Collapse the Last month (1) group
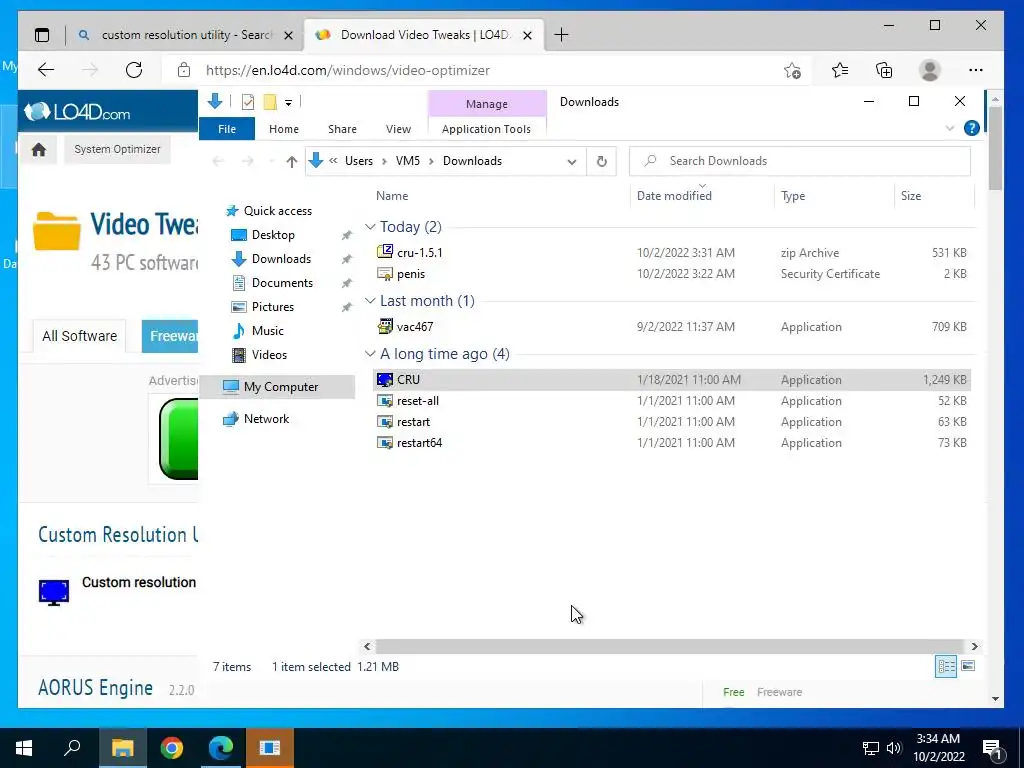This screenshot has width=1024, height=768. point(370,300)
